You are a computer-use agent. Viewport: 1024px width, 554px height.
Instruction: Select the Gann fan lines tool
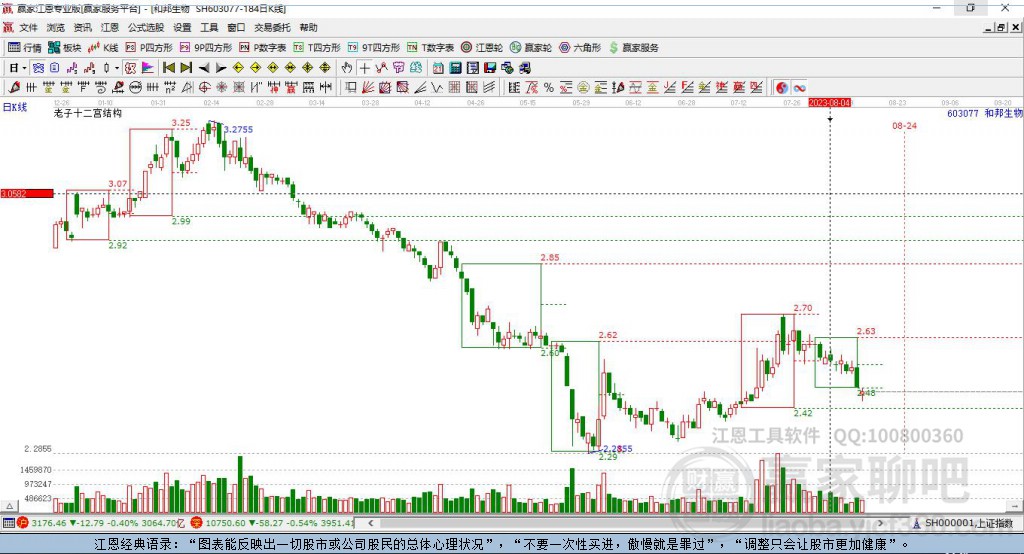[x=368, y=88]
